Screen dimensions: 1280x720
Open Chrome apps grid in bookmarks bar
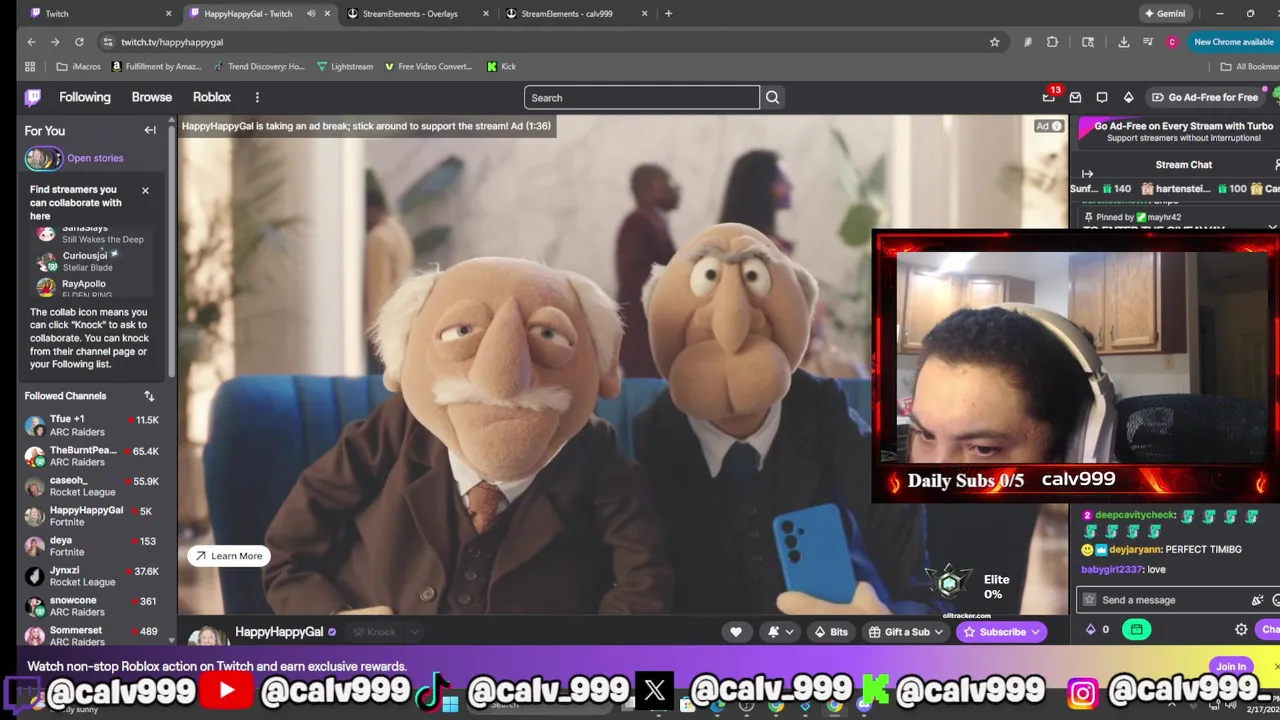[x=30, y=67]
